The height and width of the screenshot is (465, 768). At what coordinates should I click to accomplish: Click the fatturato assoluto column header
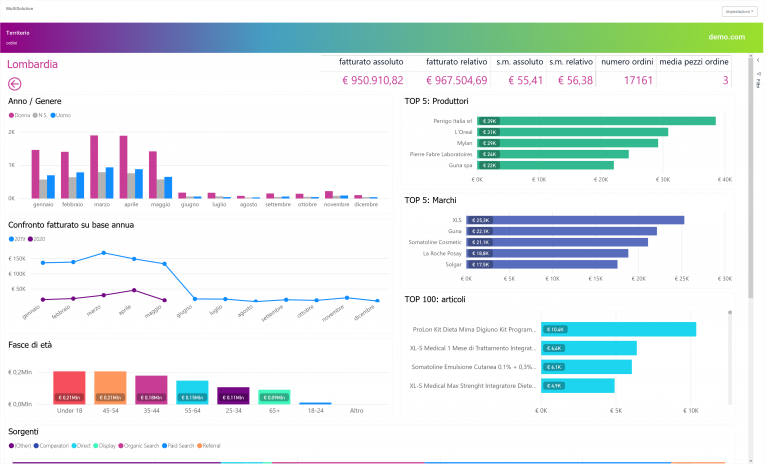[371, 62]
